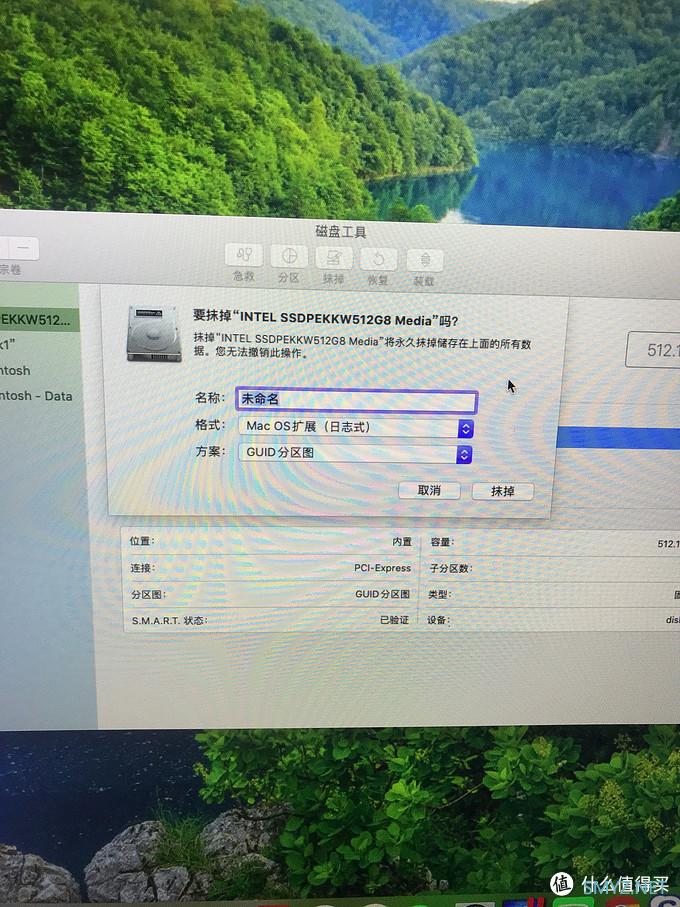
Task: Click the hard drive icon in erase dialog
Action: 154,333
